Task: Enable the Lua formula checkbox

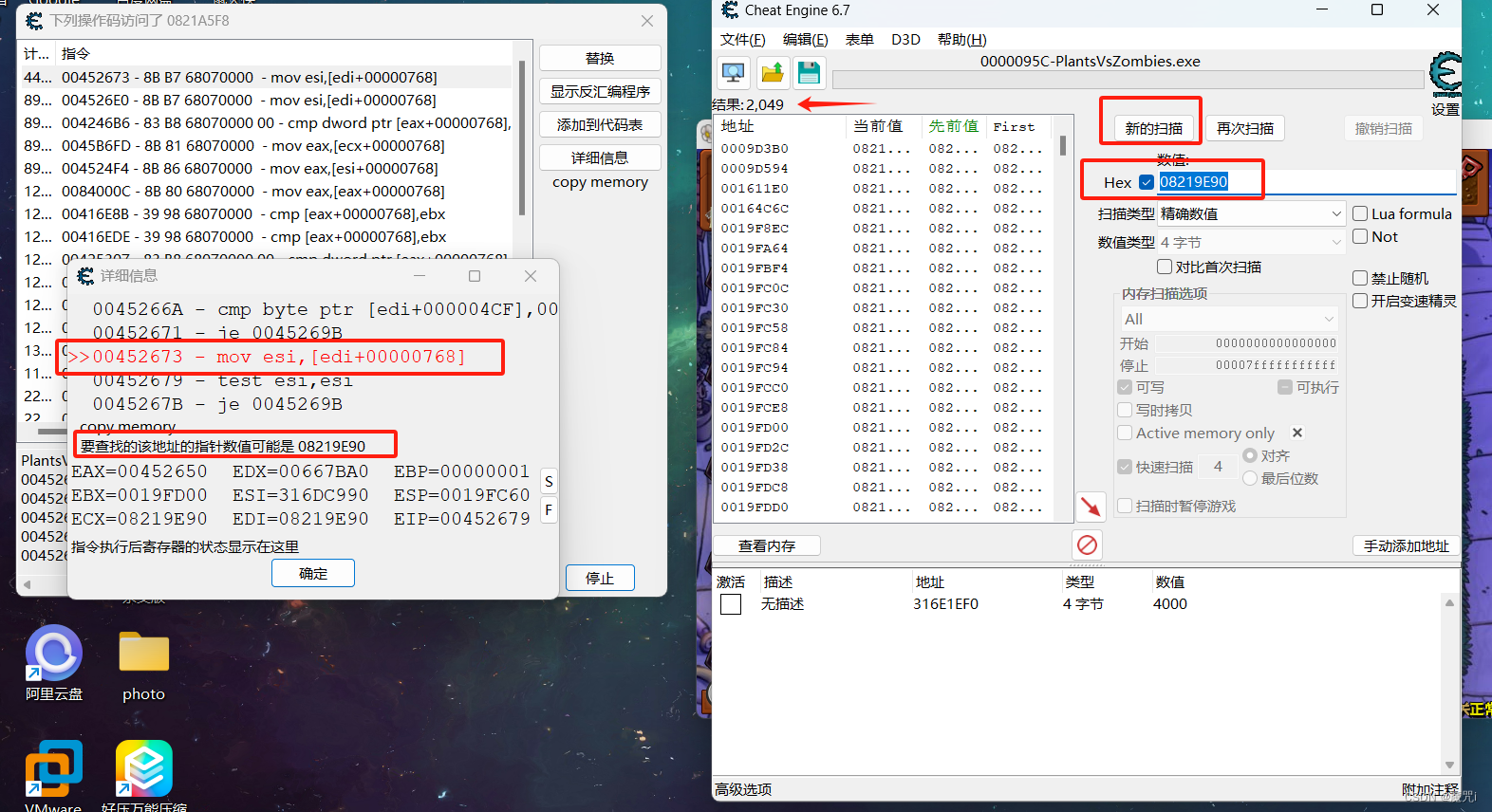Action: 1360,213
